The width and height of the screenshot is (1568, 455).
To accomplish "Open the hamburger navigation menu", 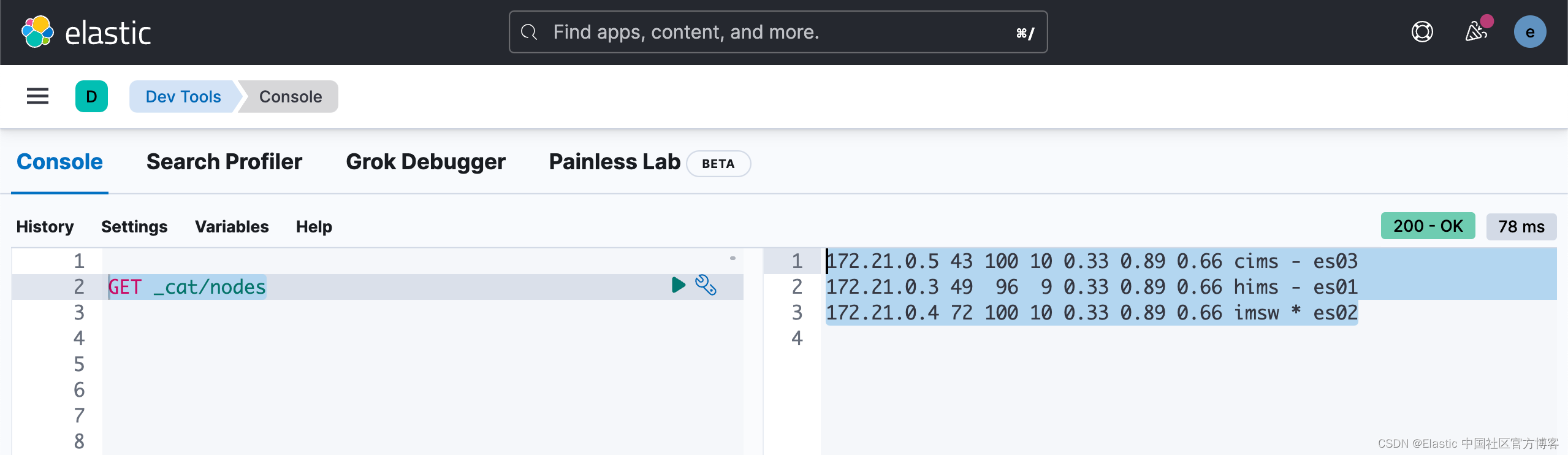I will [37, 96].
